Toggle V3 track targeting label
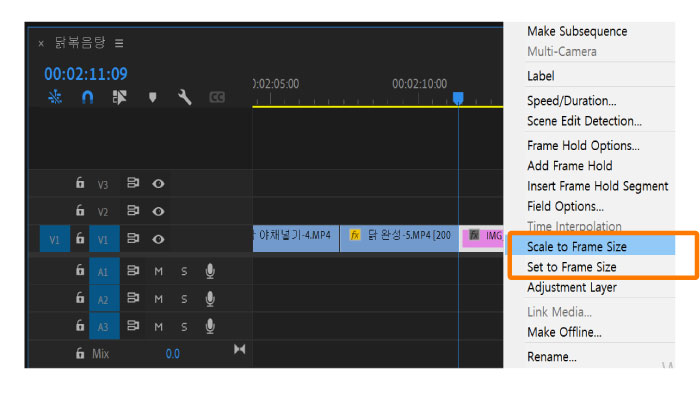700x394 pixels. coord(103,185)
